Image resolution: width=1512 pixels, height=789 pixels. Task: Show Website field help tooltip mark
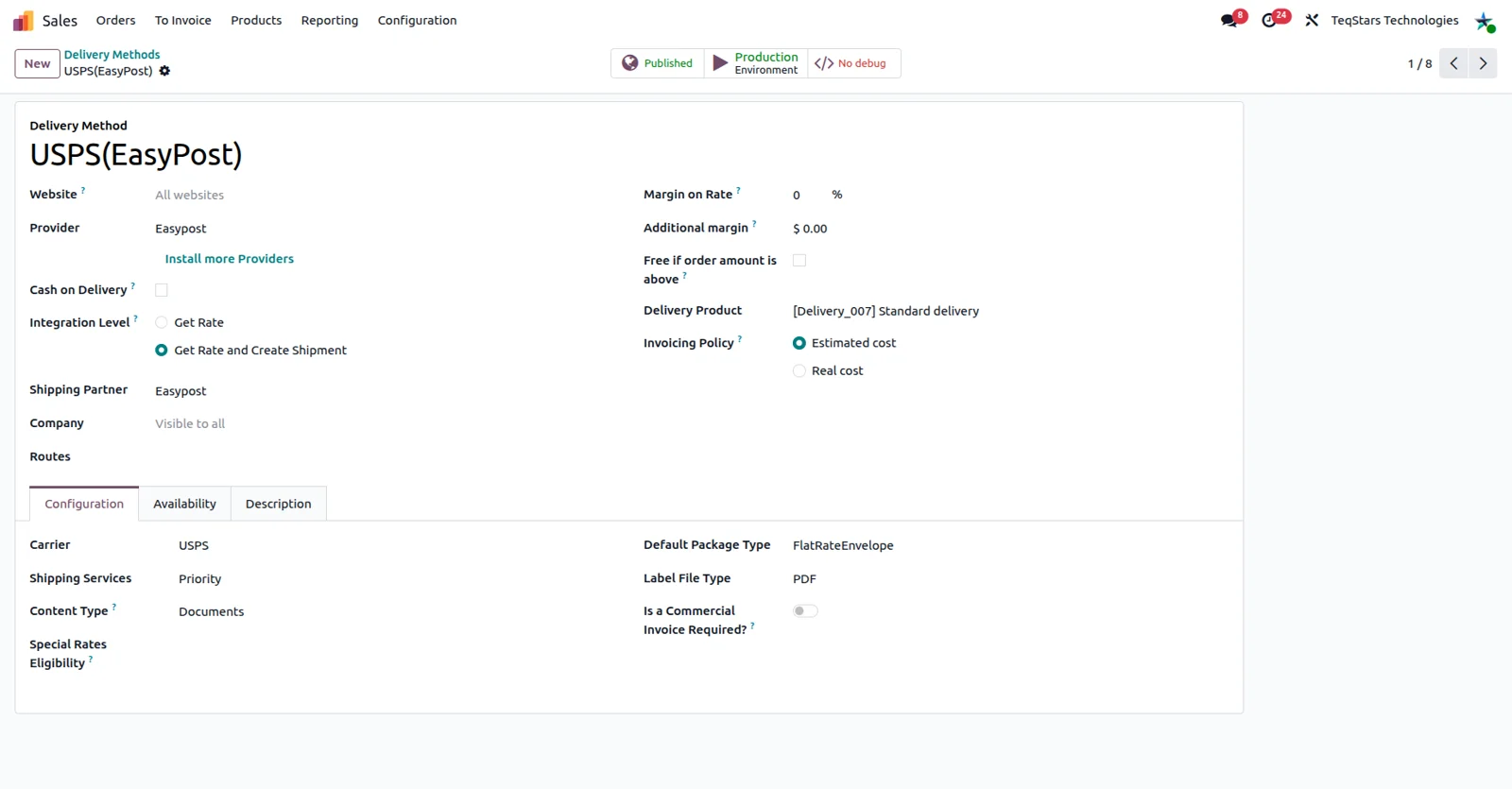(x=83, y=190)
